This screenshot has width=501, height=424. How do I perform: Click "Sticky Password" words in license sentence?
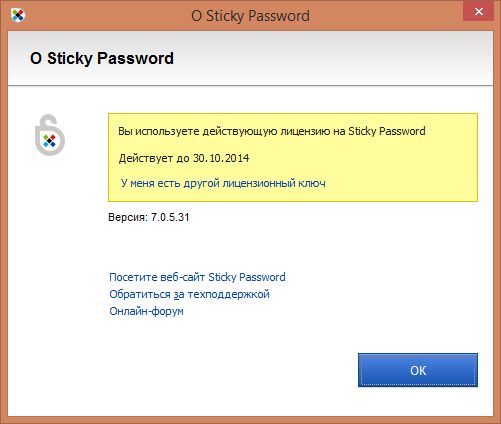387,131
